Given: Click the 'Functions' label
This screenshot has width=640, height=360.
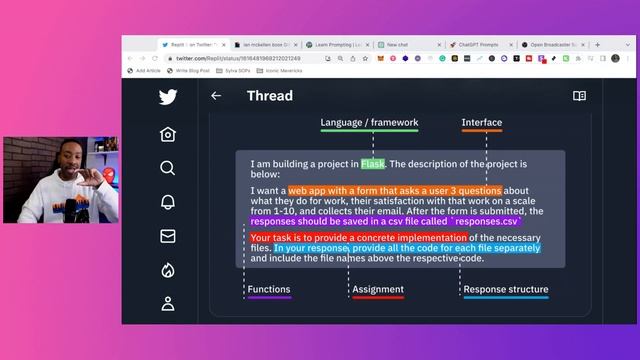Looking at the screenshot, I should (269, 289).
